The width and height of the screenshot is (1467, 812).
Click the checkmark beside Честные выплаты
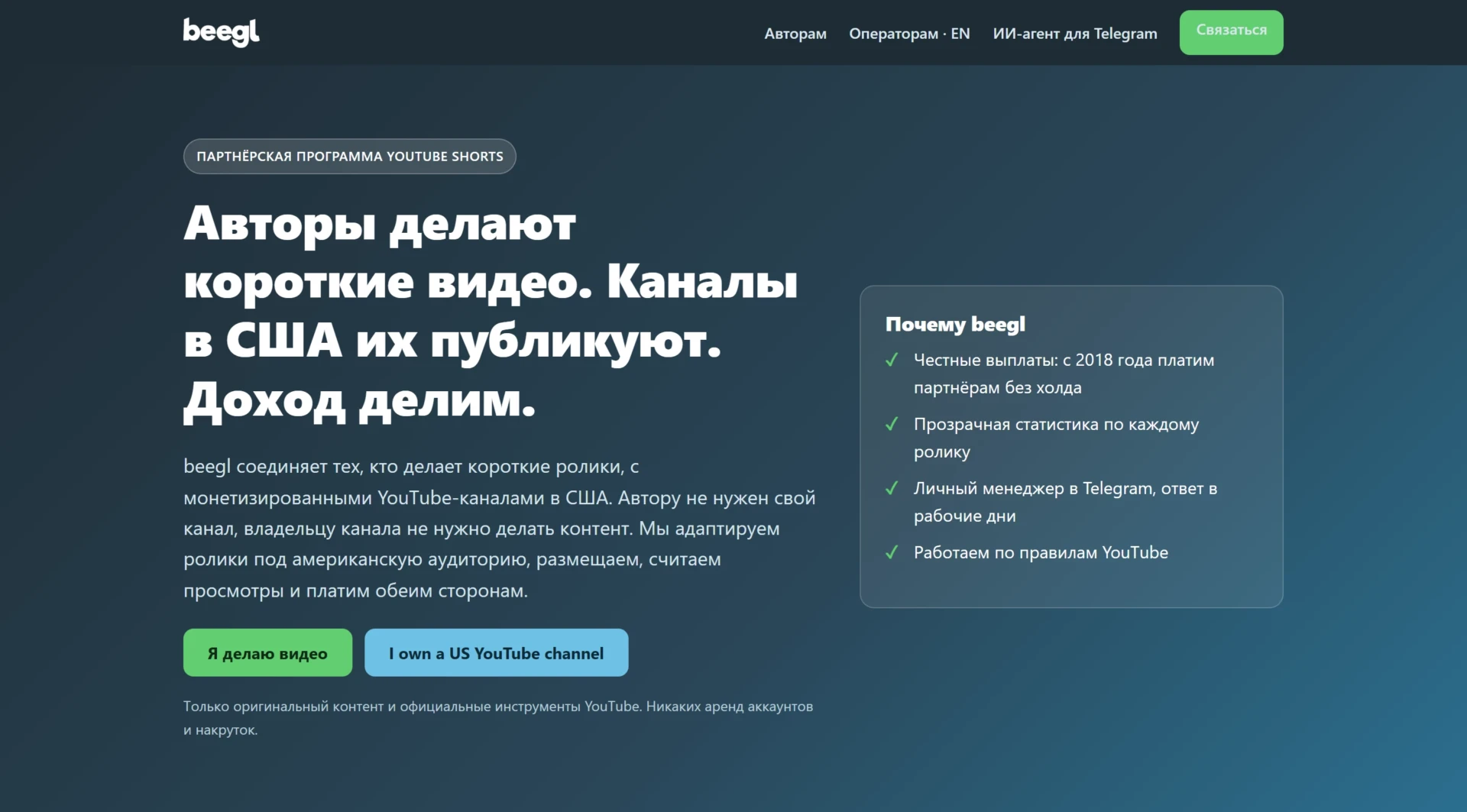click(892, 360)
